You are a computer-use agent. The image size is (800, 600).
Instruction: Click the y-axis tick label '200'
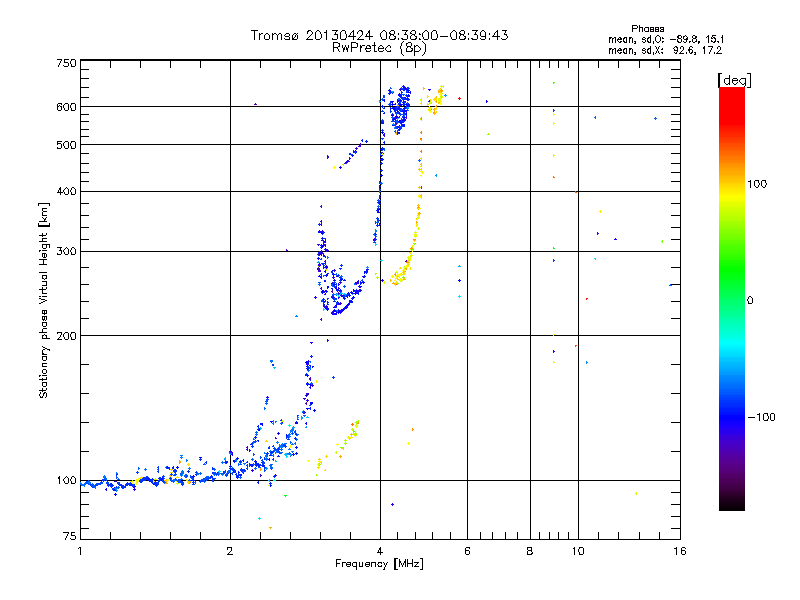pyautogui.click(x=66, y=336)
